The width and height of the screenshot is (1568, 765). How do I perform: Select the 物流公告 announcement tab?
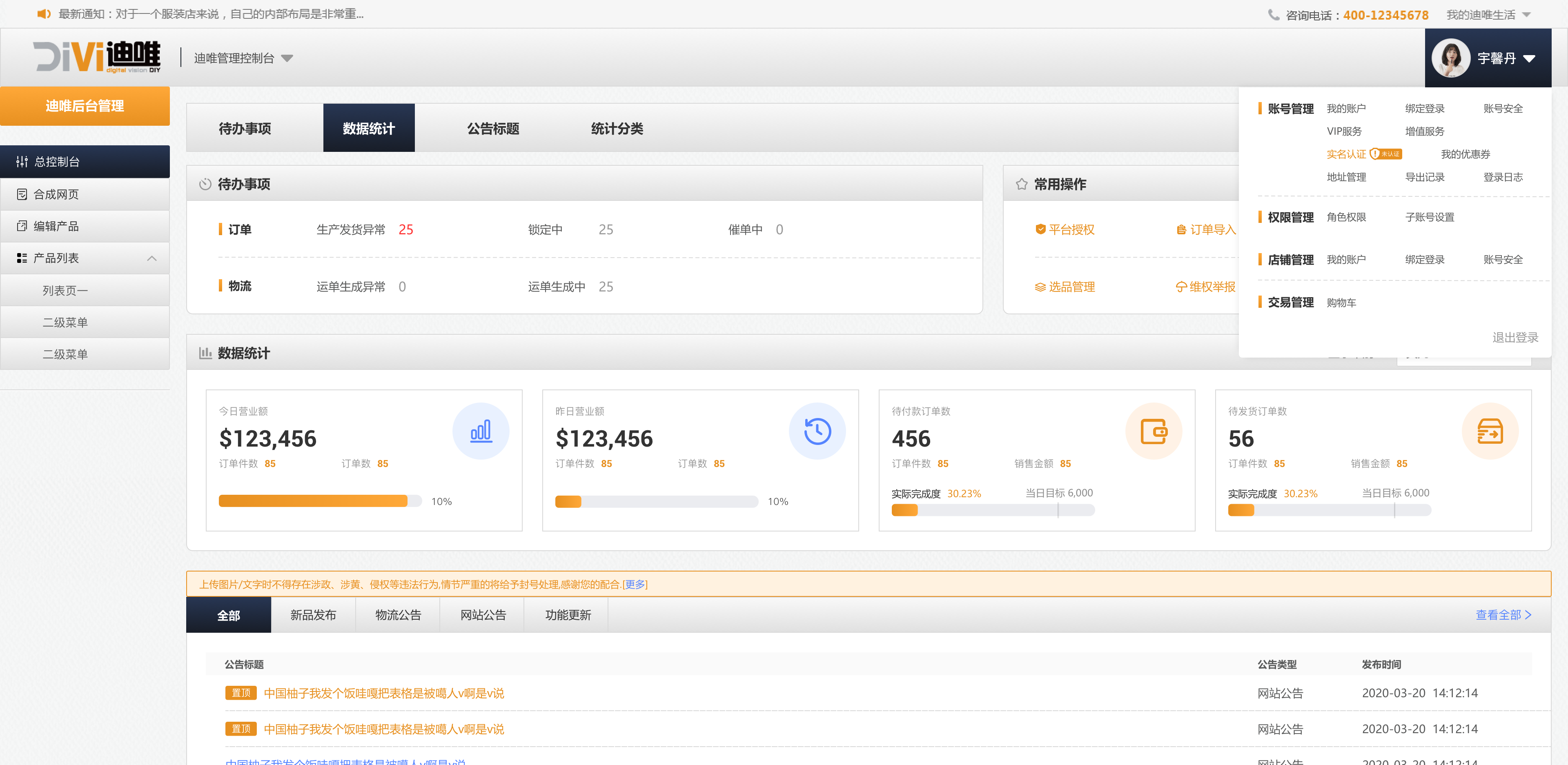(397, 615)
